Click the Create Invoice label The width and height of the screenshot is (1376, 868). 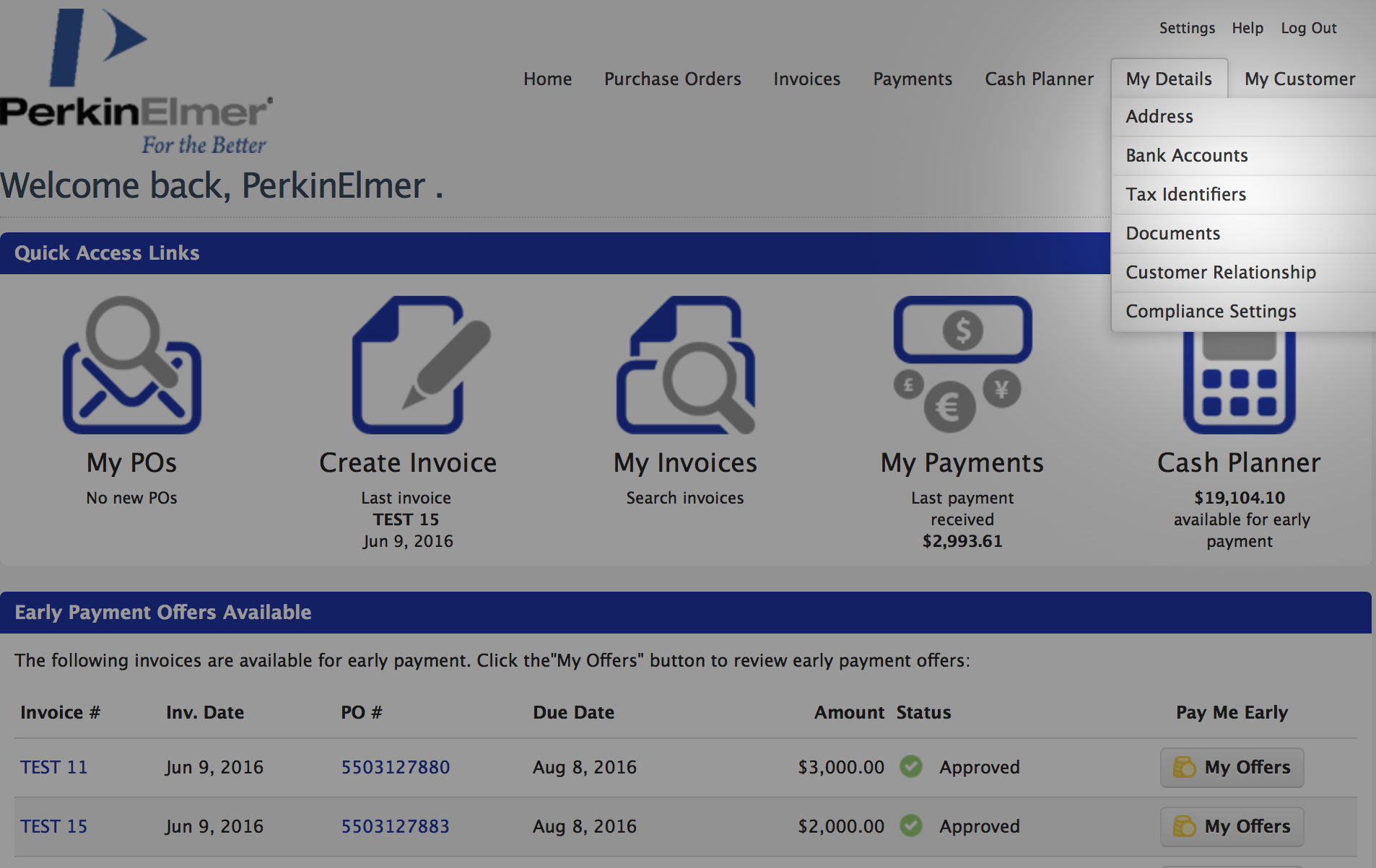click(x=408, y=463)
